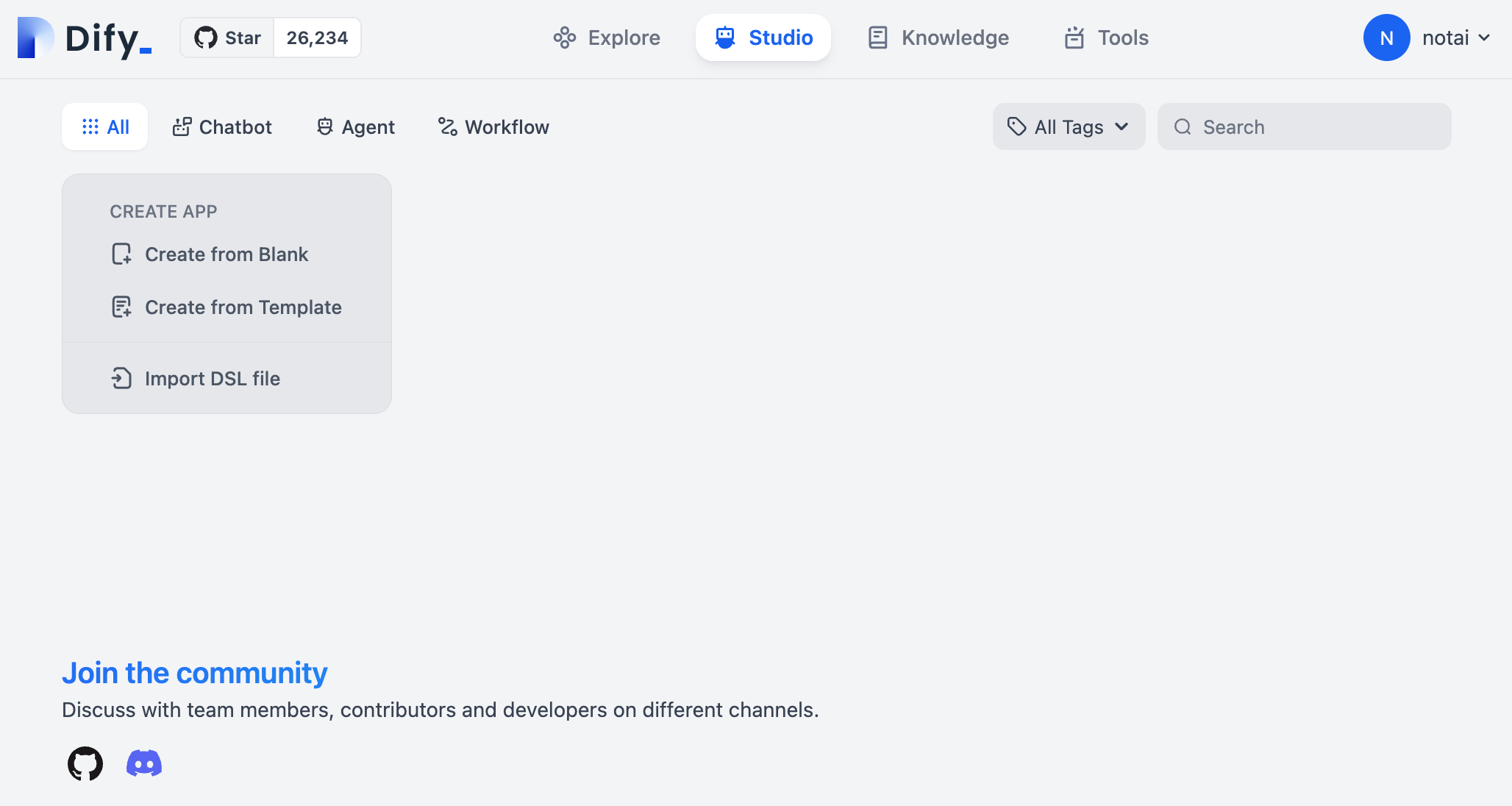This screenshot has height=806, width=1512.
Task: Select the Studio tab
Action: [763, 38]
